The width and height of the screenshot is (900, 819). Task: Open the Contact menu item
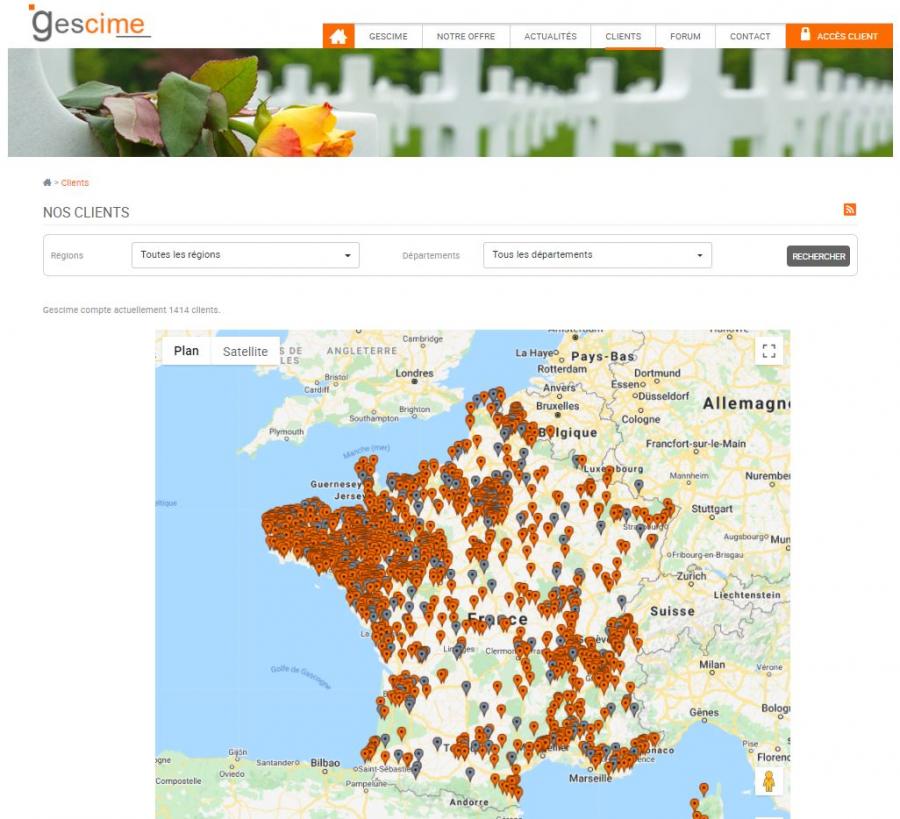[750, 36]
